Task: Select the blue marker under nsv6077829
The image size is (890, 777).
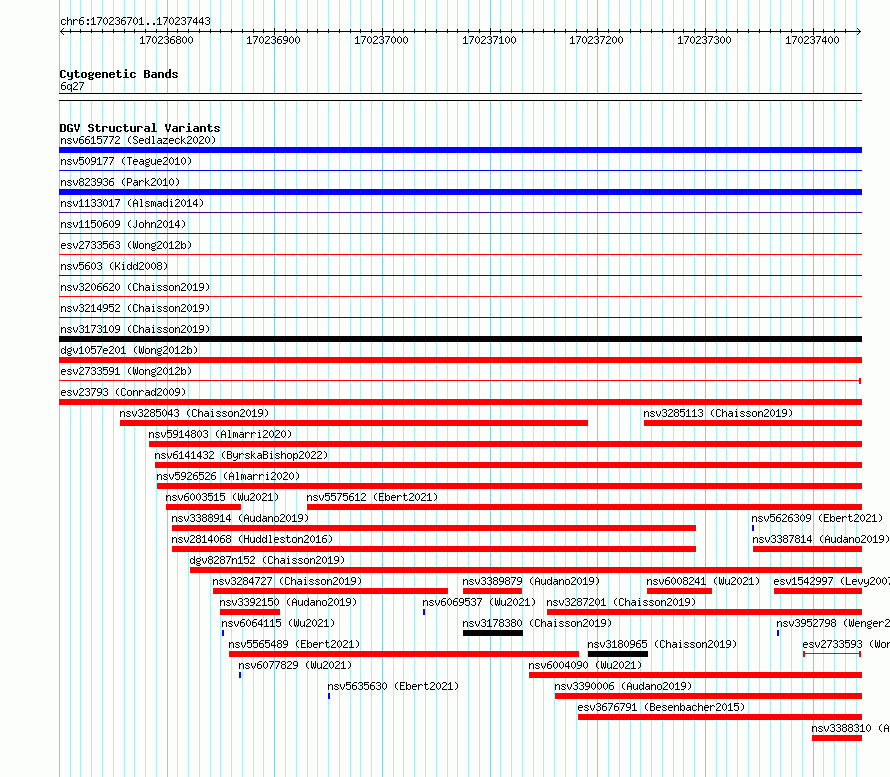Action: [240, 675]
